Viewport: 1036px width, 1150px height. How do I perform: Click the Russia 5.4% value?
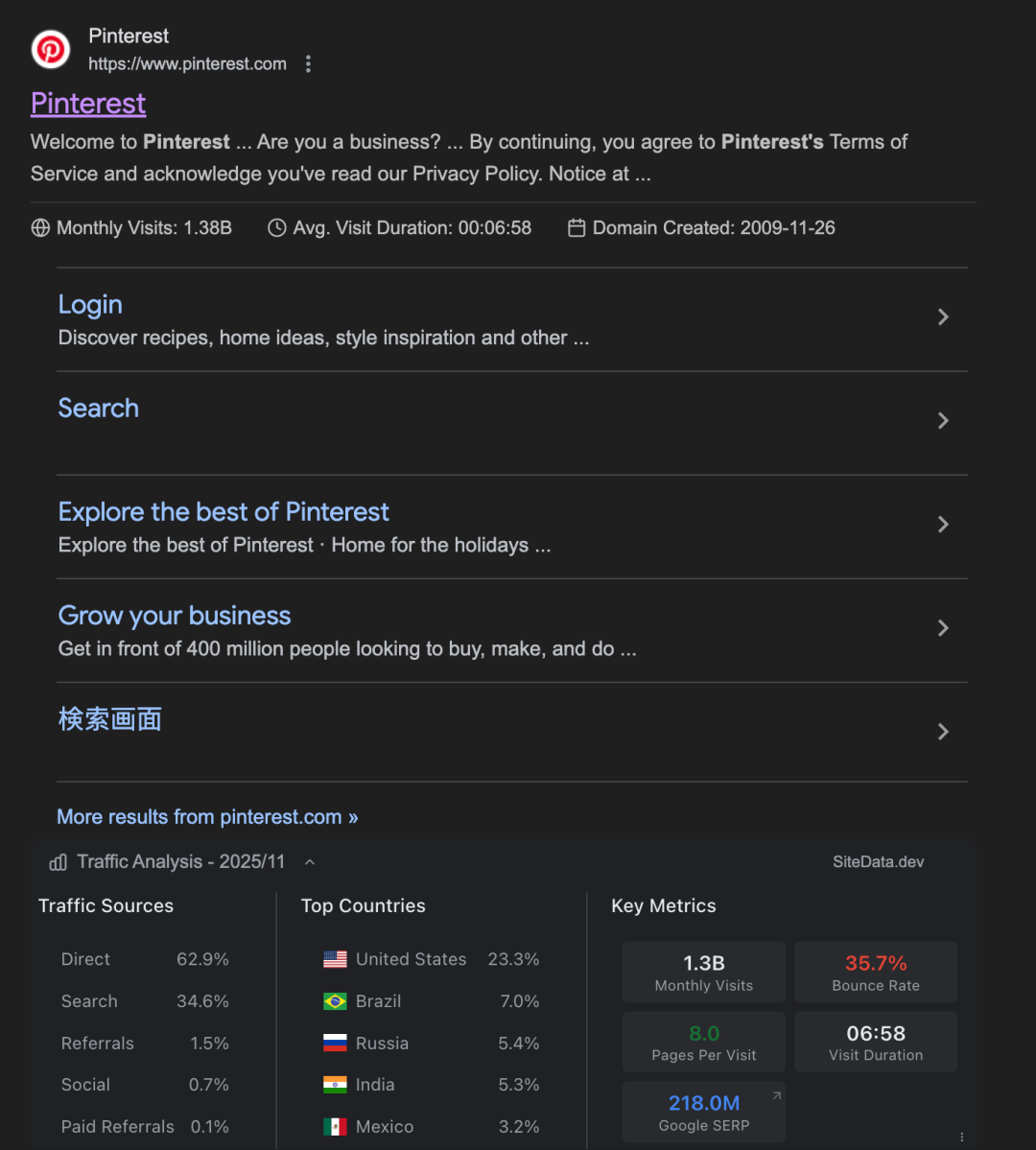519,1043
